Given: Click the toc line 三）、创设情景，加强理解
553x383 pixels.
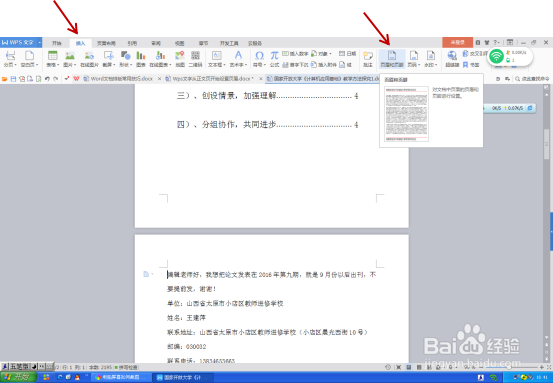Looking at the screenshot, I should [267, 96].
